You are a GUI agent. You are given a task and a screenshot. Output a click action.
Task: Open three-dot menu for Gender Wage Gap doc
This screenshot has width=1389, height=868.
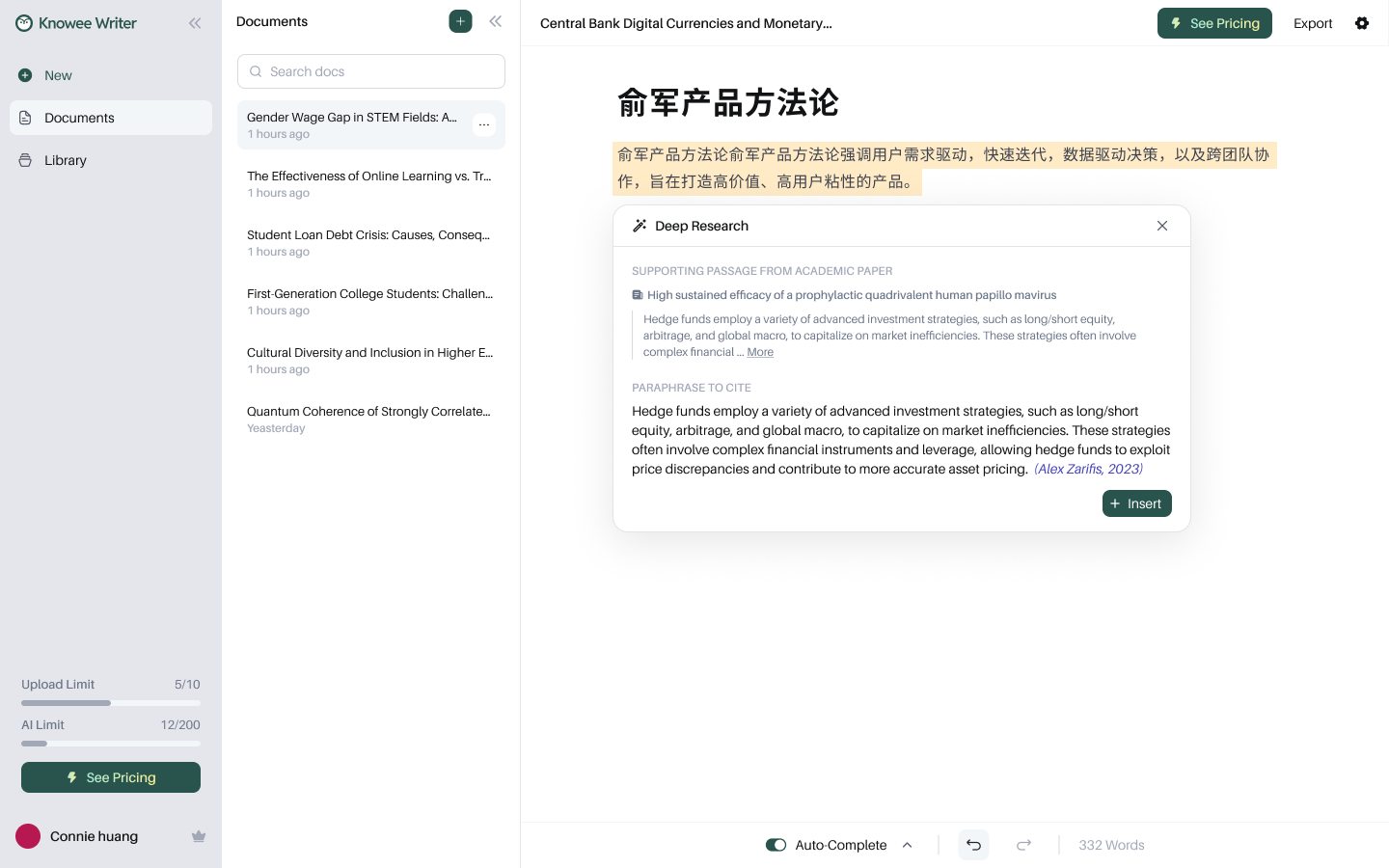[x=484, y=124]
